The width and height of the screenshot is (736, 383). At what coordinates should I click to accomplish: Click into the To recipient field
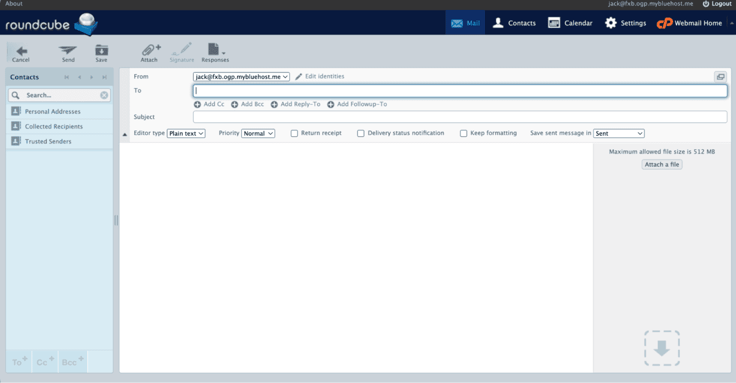[x=460, y=91]
